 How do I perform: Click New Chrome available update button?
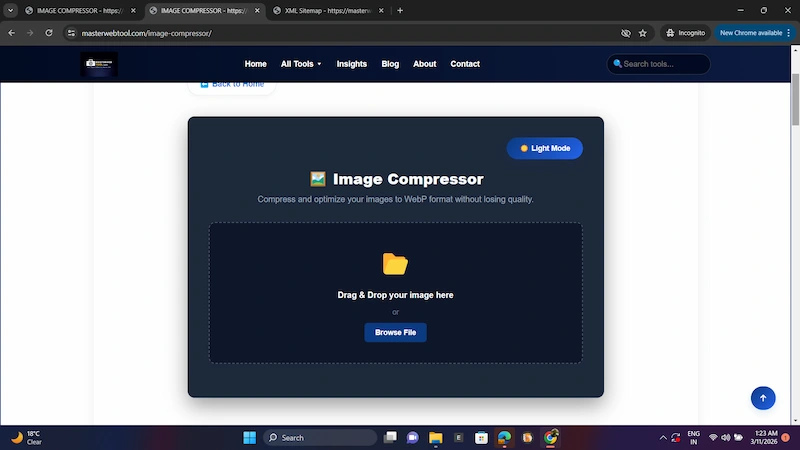pyautogui.click(x=751, y=33)
